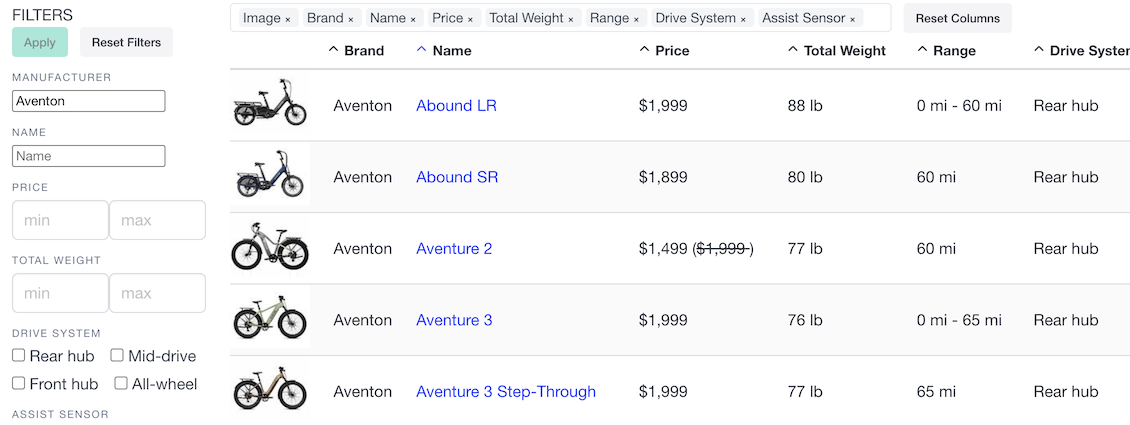Remove the Name column tag
1130x425 pixels.
click(413, 19)
